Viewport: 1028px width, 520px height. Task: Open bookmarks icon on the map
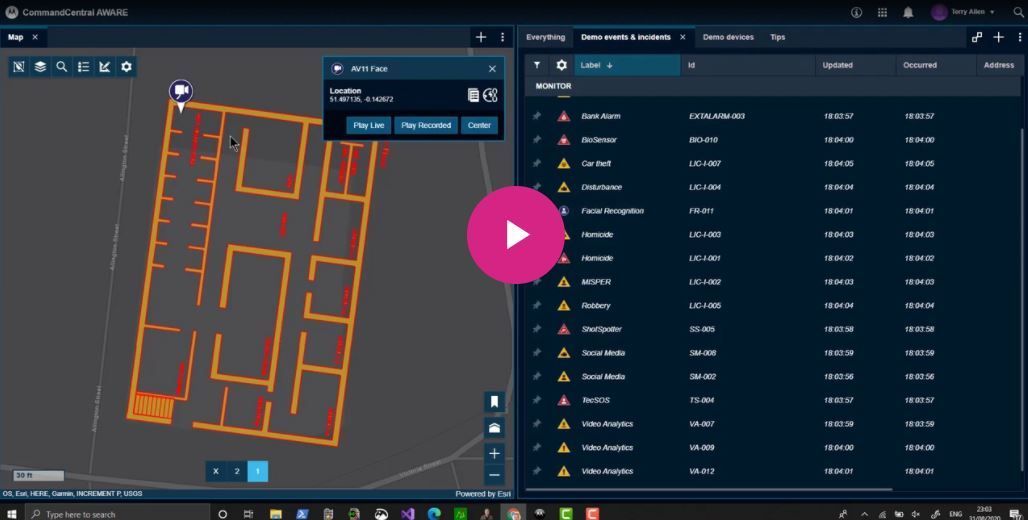point(494,402)
